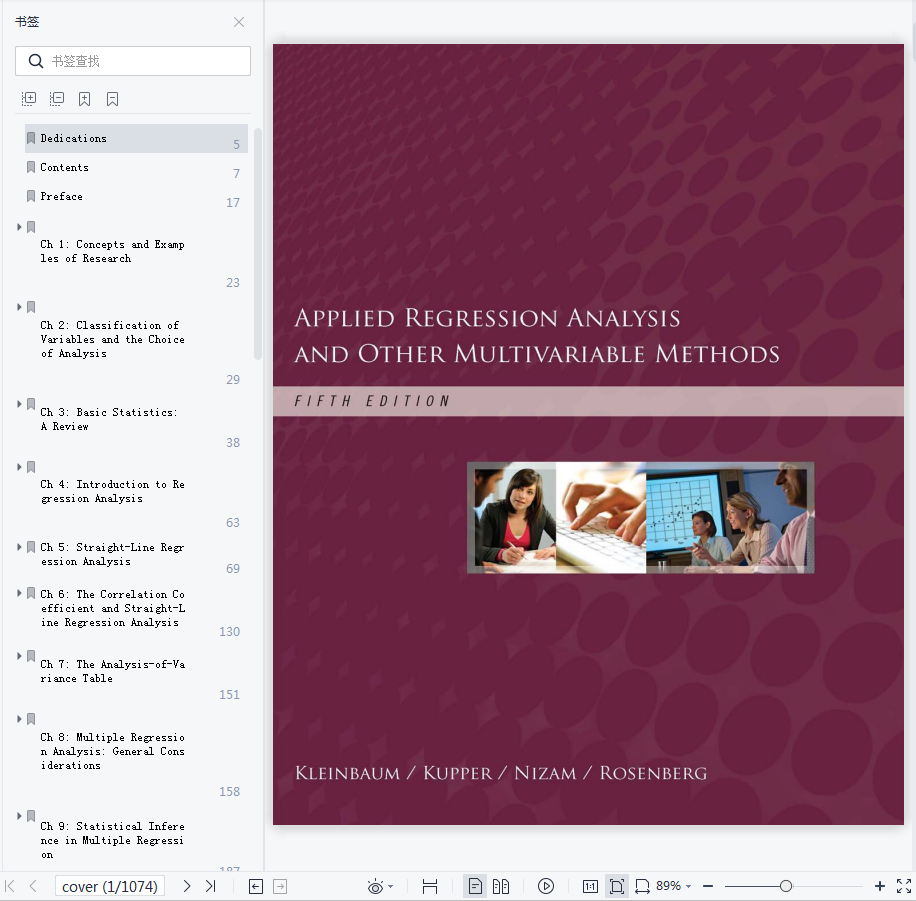Toggle fit page view
The width and height of the screenshot is (916, 901).
click(616, 886)
